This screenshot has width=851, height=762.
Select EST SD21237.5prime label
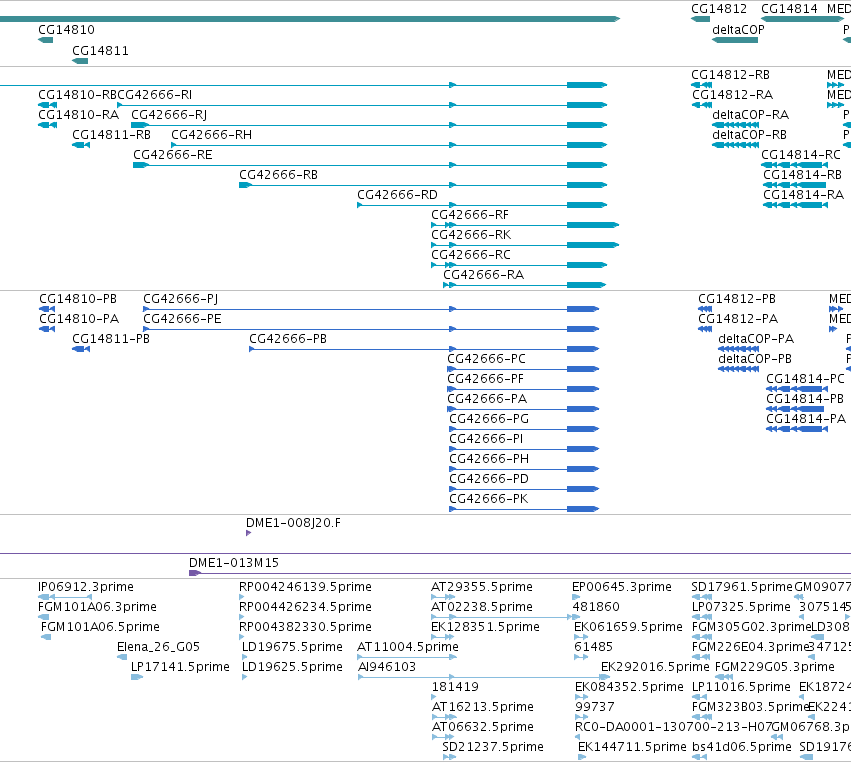point(493,747)
